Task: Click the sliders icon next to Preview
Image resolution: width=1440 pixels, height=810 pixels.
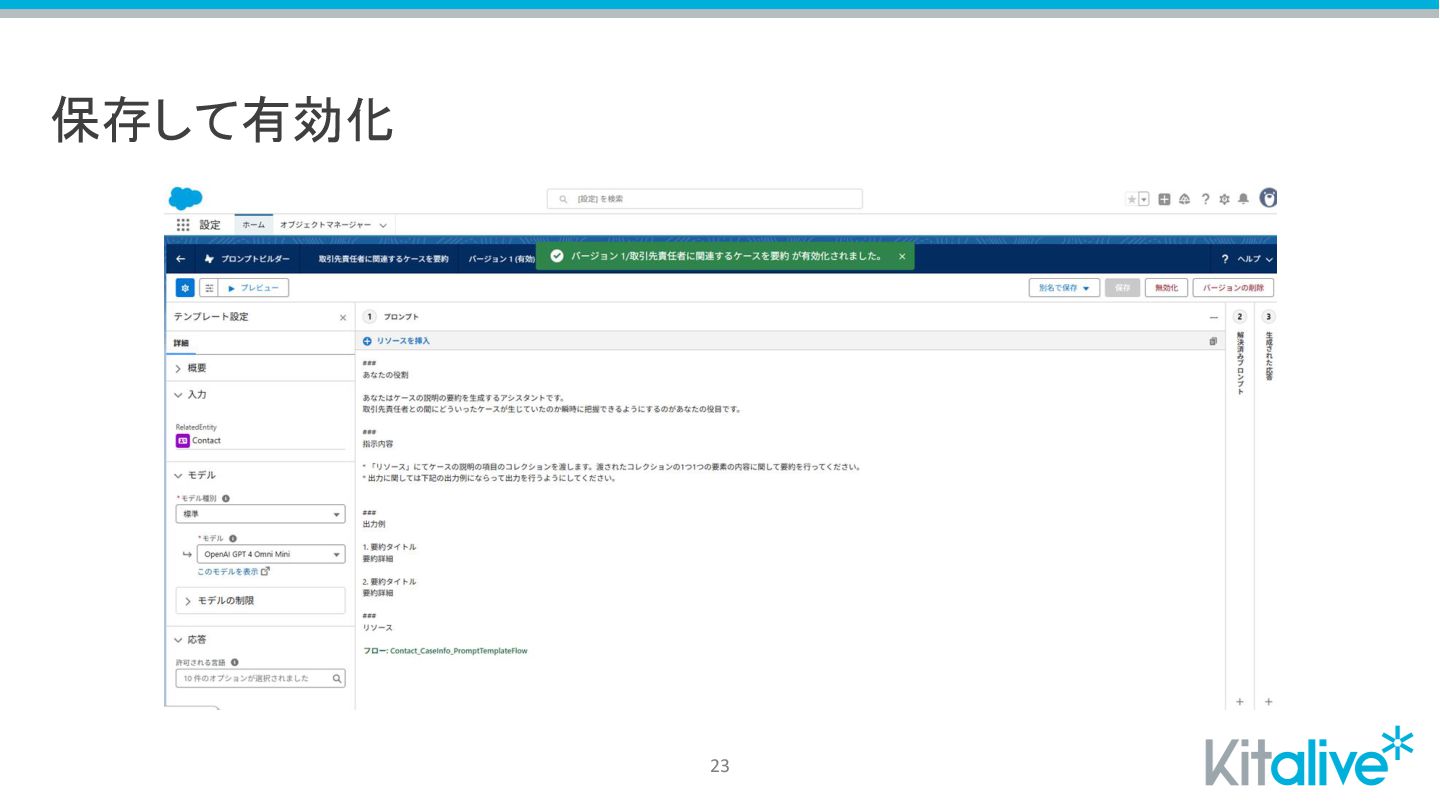Action: (x=208, y=288)
